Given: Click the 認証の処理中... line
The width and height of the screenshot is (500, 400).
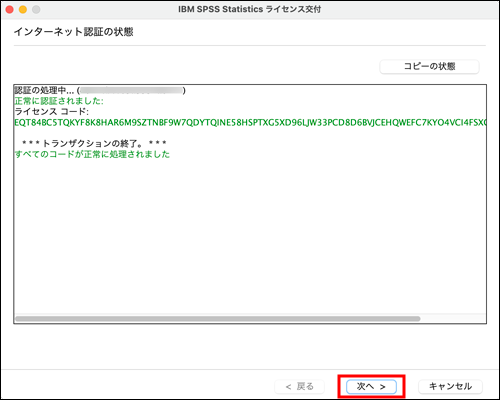Looking at the screenshot, I should 100,90.
